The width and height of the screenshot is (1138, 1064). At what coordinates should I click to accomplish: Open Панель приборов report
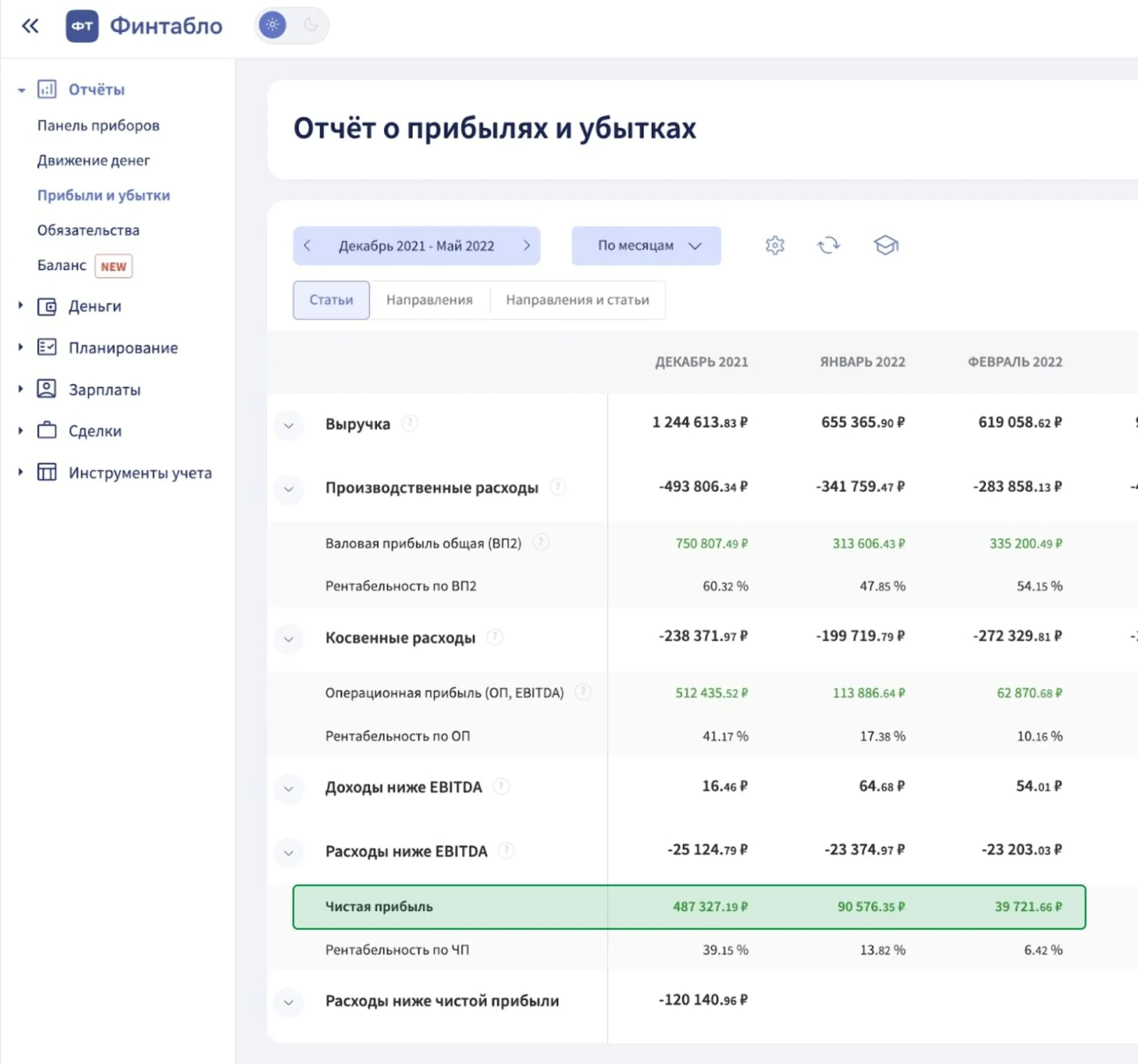[98, 125]
